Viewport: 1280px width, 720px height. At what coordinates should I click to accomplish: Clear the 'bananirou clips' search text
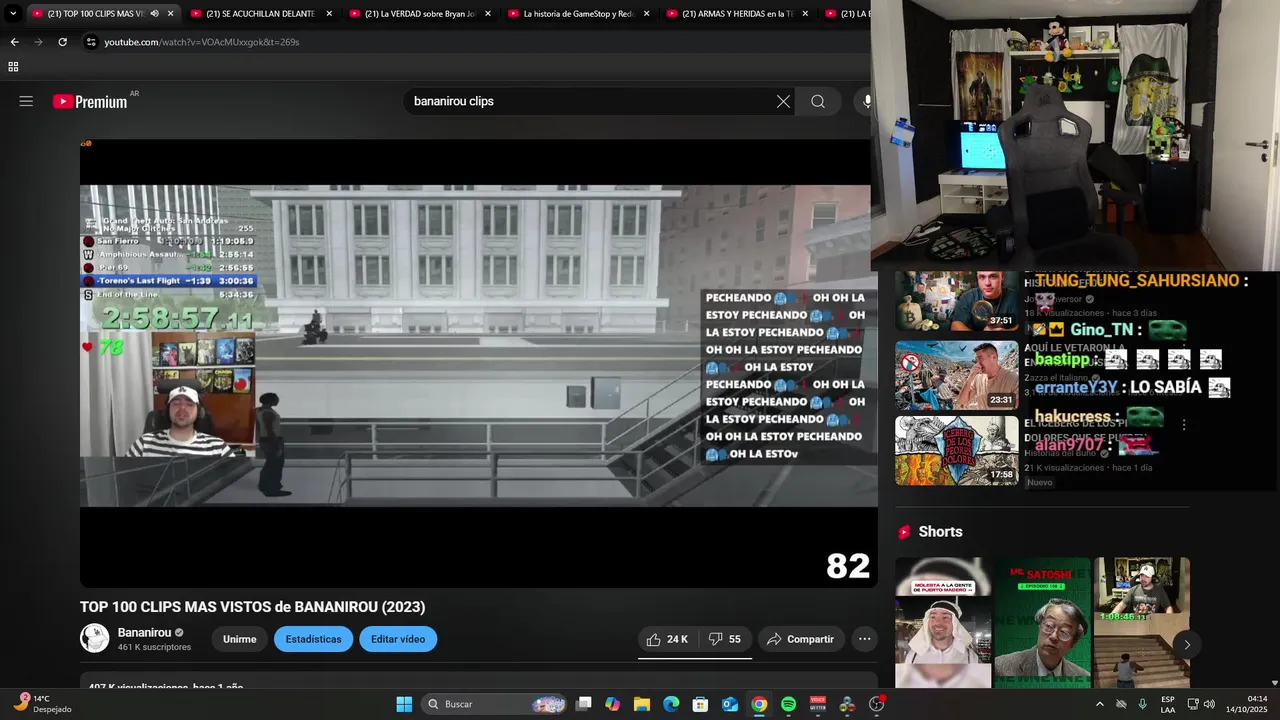click(x=783, y=101)
